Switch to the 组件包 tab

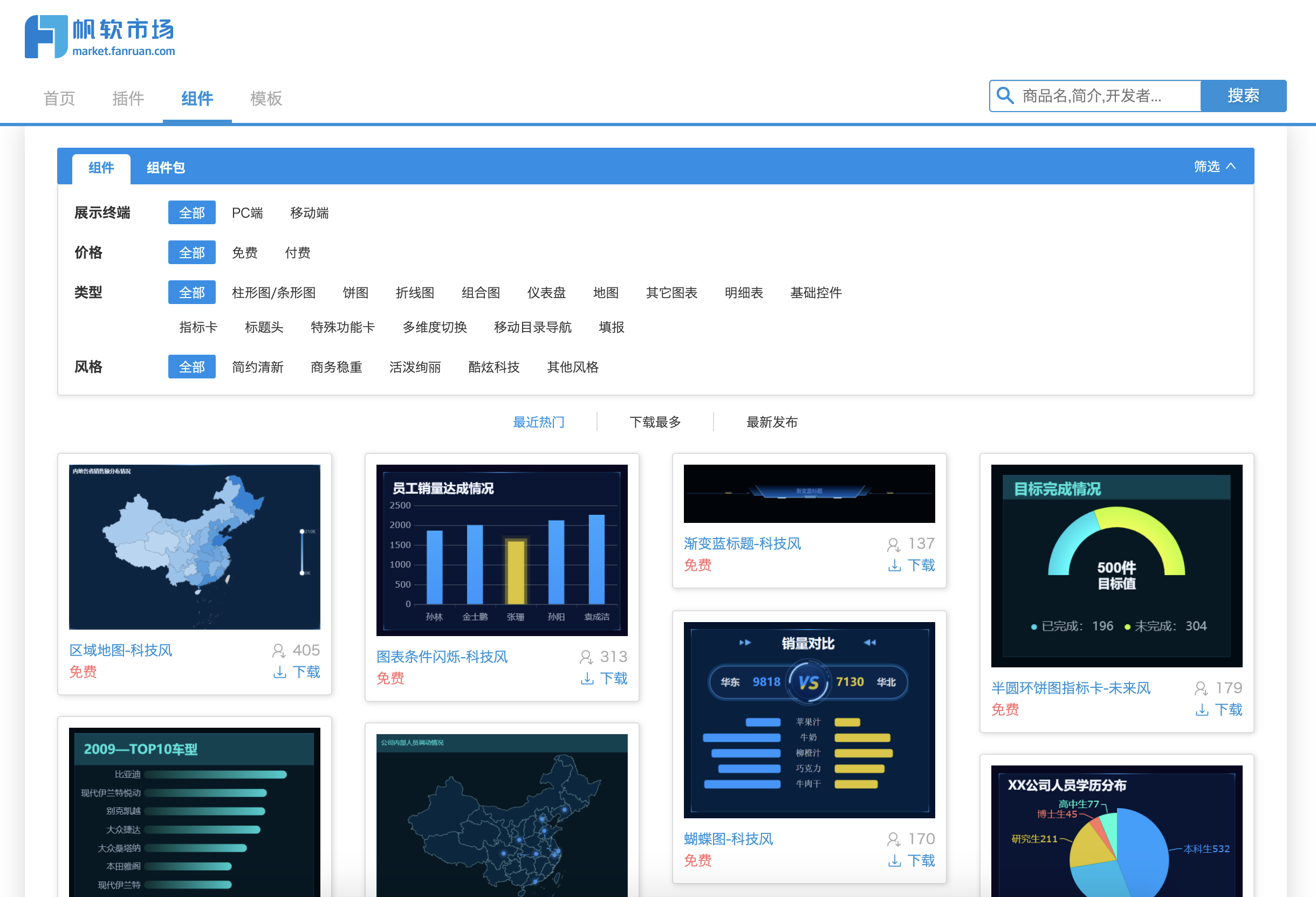click(x=166, y=168)
